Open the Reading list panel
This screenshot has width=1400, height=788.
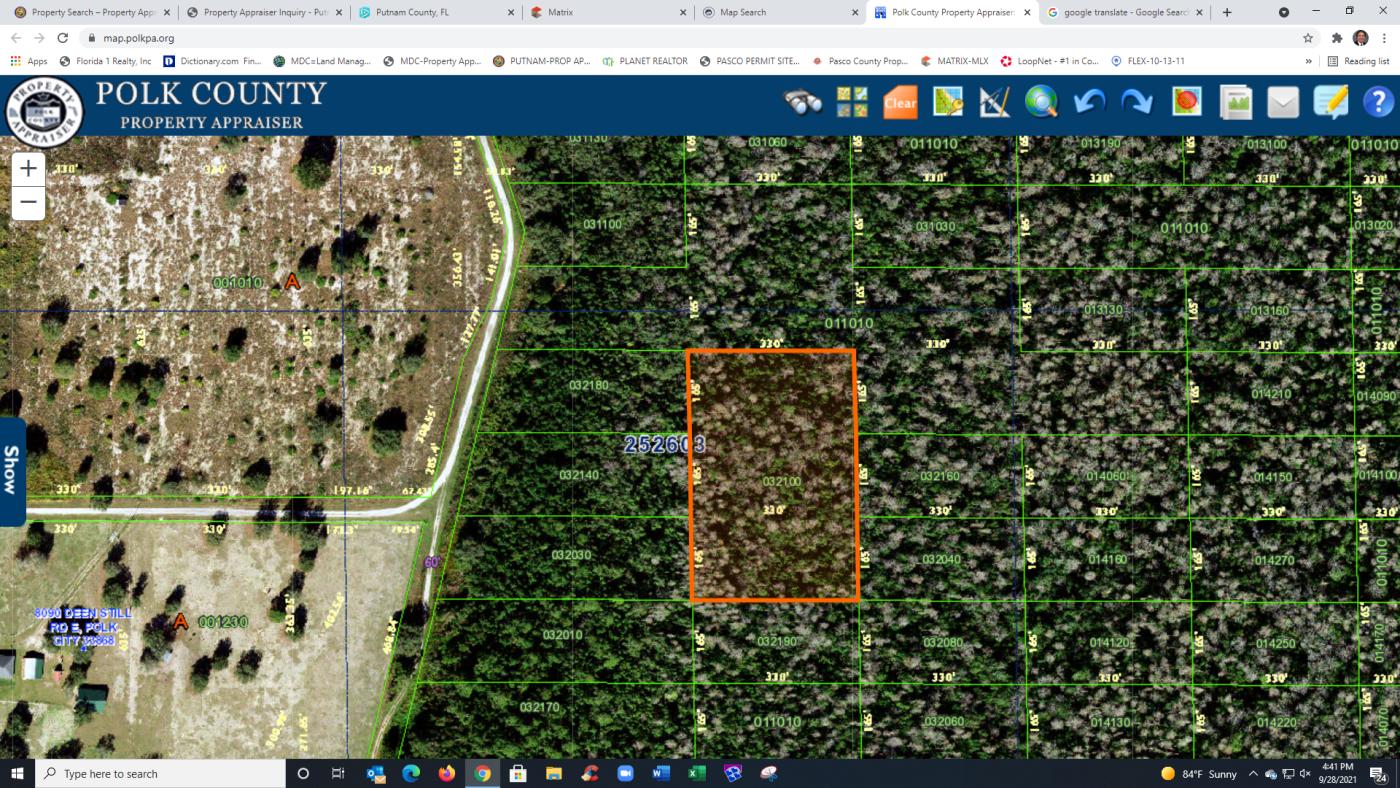[x=1358, y=61]
